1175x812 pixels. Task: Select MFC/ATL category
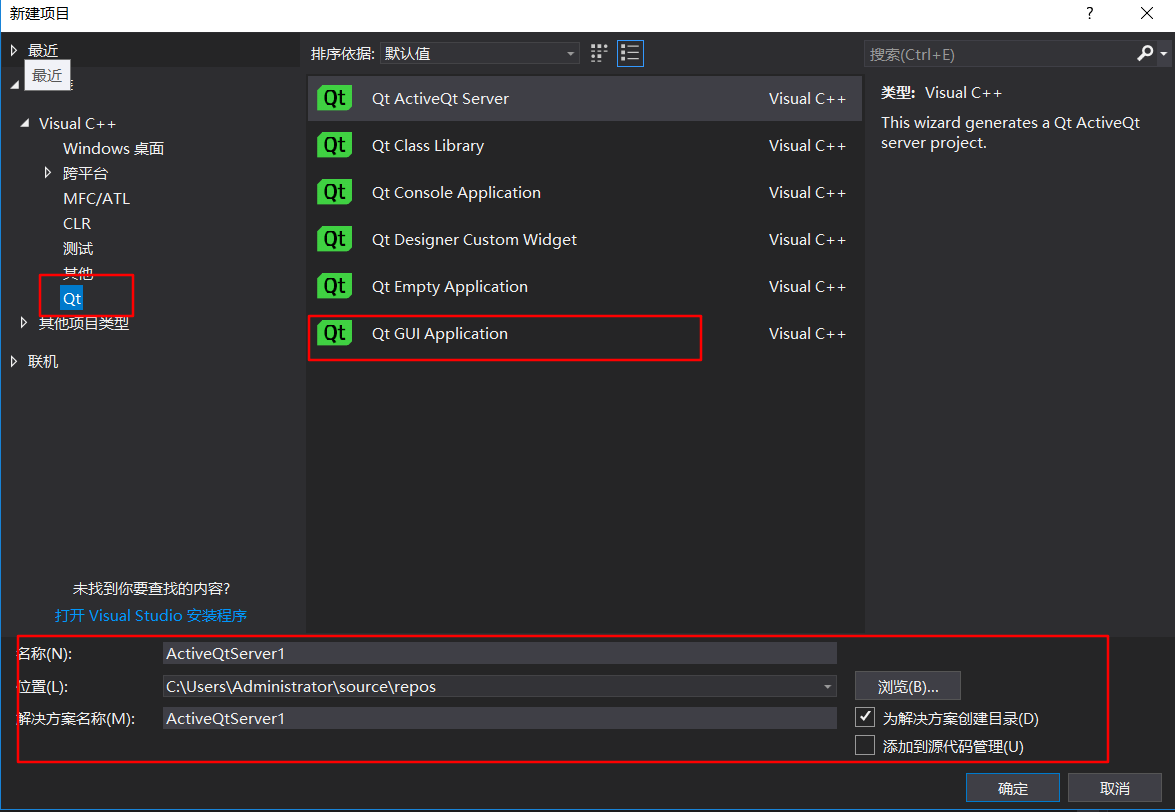[x=97, y=199]
